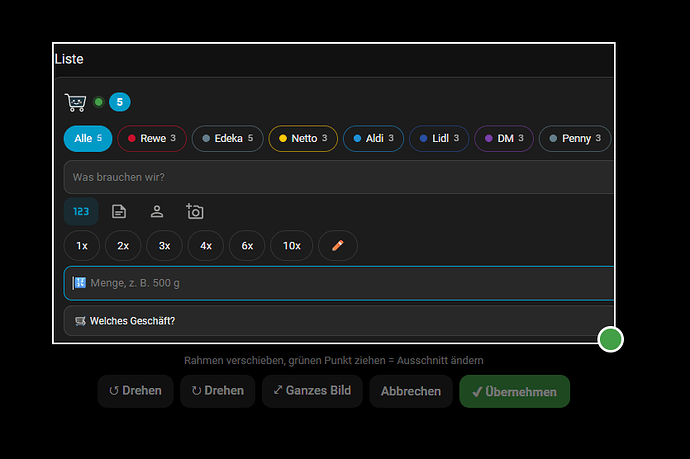Filter list by Rewe
The height and width of the screenshot is (459, 690).
pyautogui.click(x=152, y=138)
